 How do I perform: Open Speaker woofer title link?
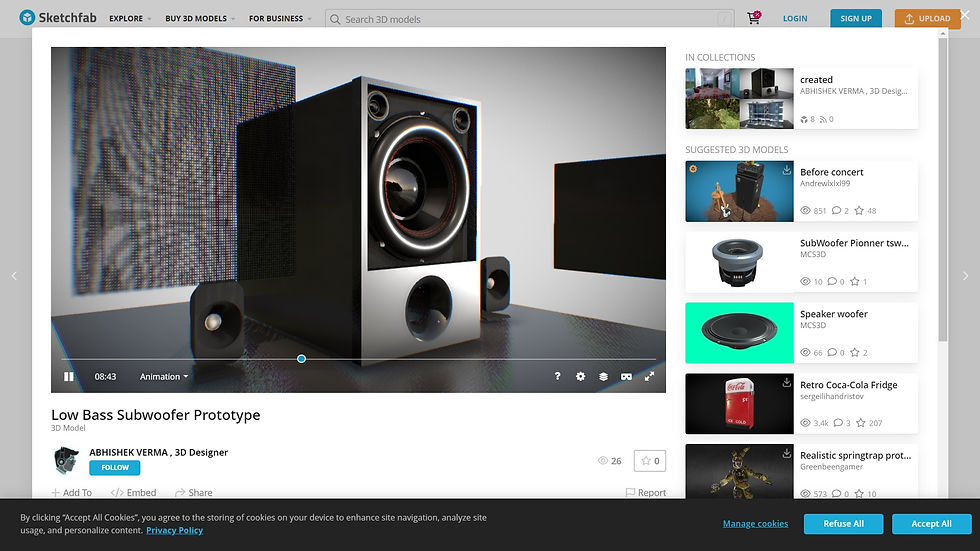[834, 314]
